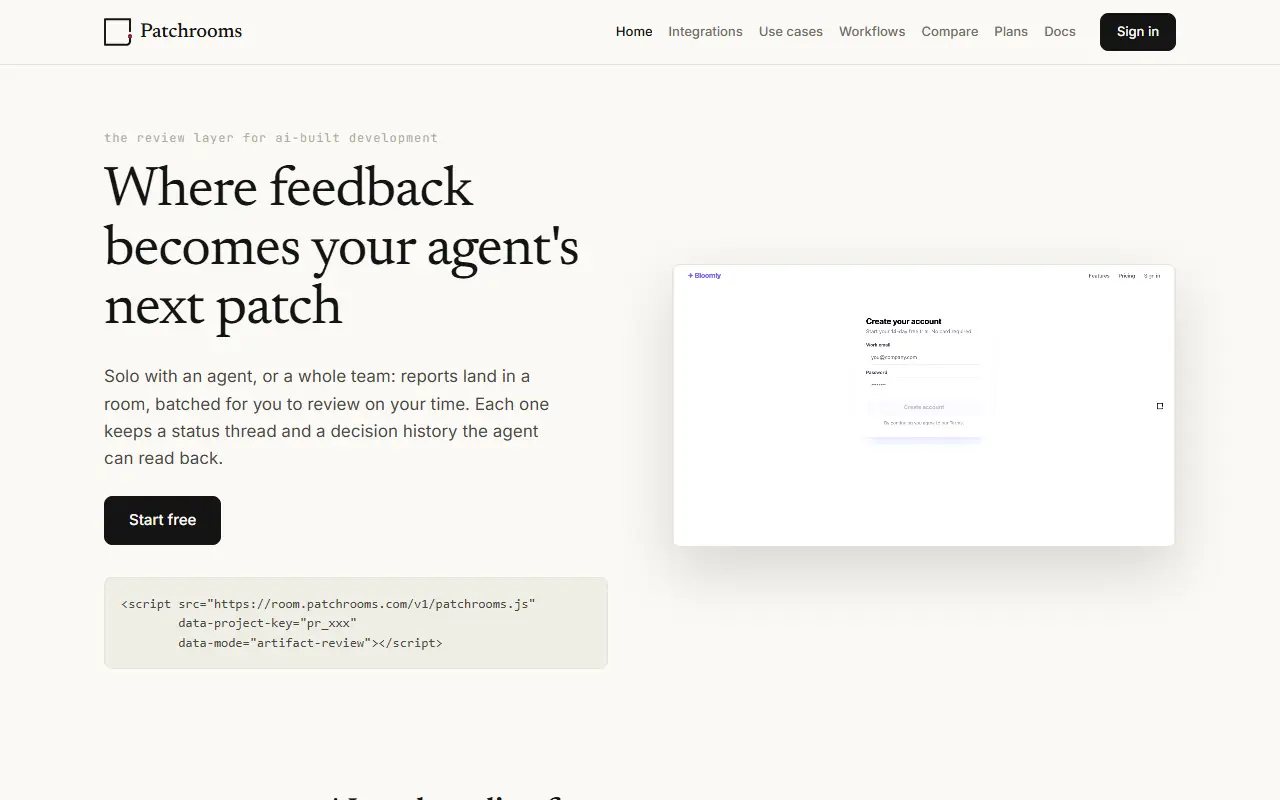Viewport: 1280px width, 800px height.
Task: Click Create account in the Bloomly preview
Action: pos(924,407)
